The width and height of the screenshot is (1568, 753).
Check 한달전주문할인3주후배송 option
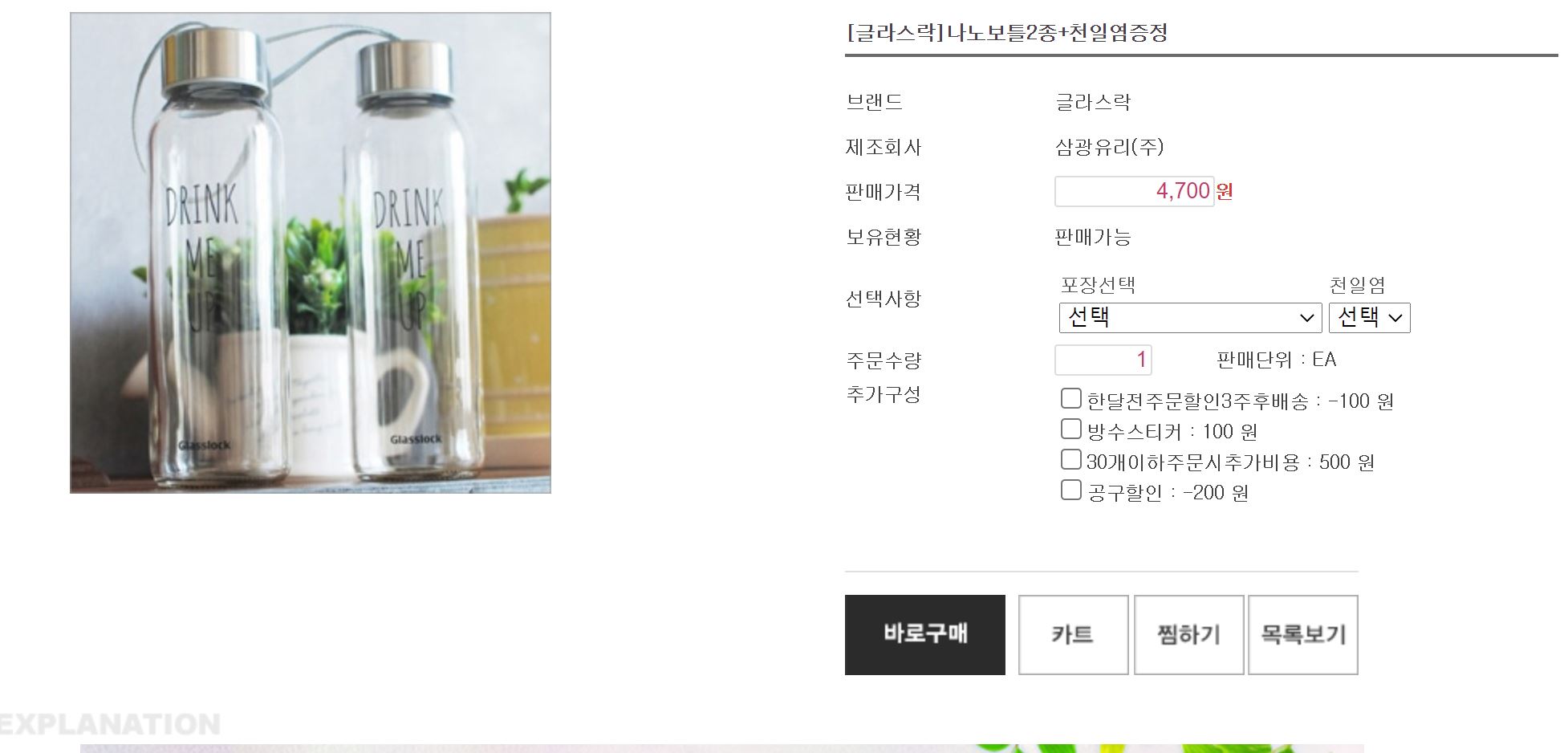[1070, 399]
